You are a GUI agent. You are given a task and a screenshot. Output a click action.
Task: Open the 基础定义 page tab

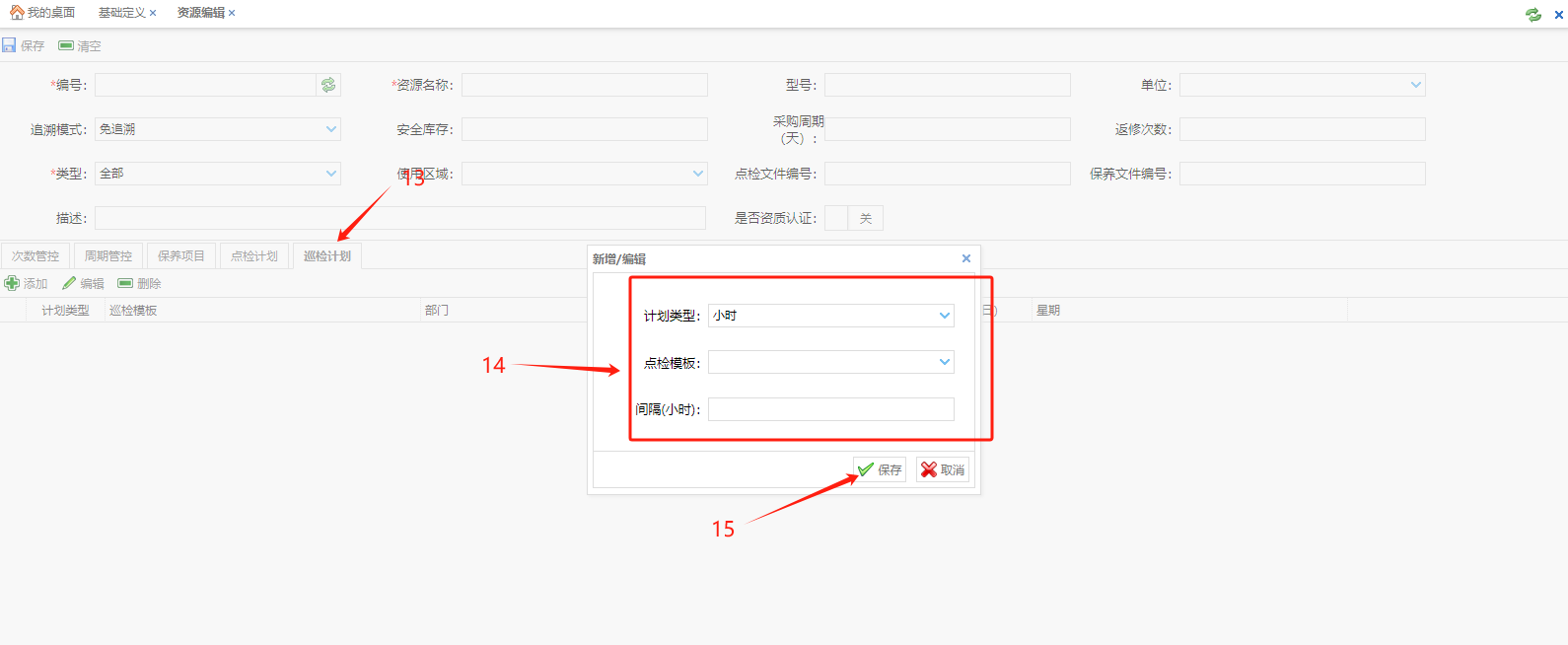(x=121, y=13)
